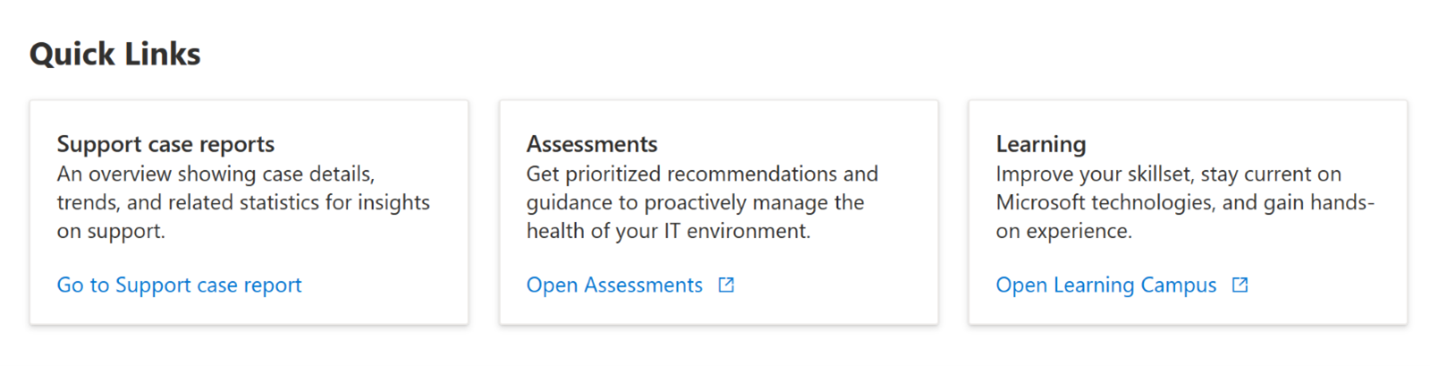Click the Support case reports description text
The image size is (1430, 366).
click(x=243, y=203)
